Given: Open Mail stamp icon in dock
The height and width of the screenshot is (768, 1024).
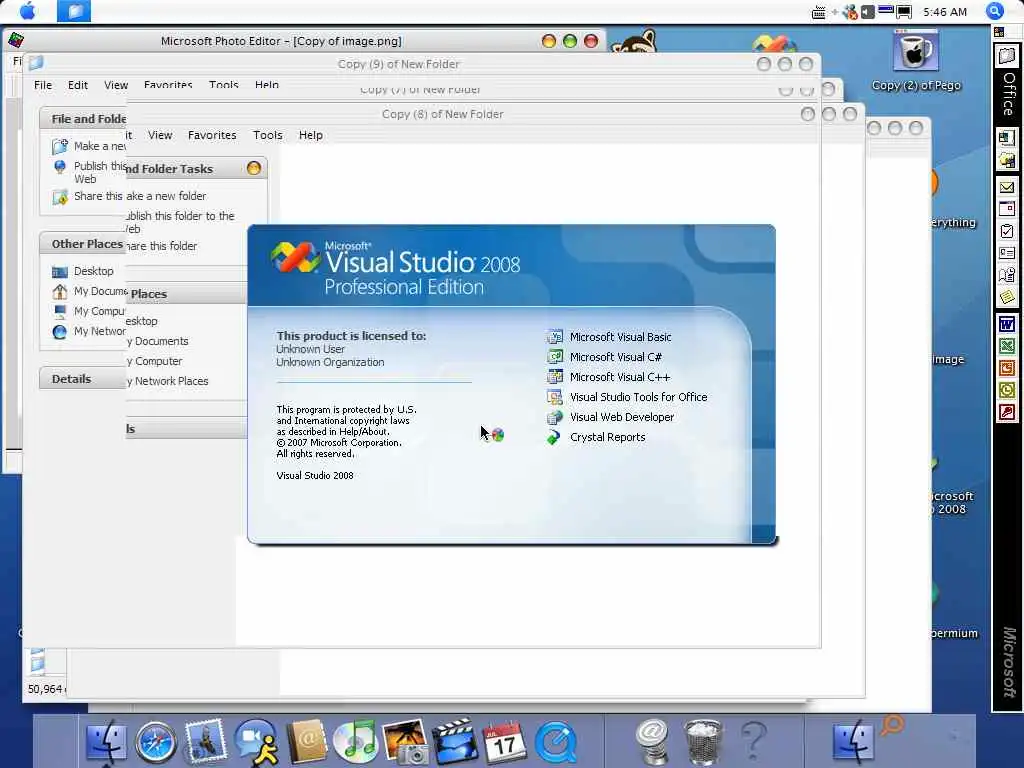Looking at the screenshot, I should 205,741.
